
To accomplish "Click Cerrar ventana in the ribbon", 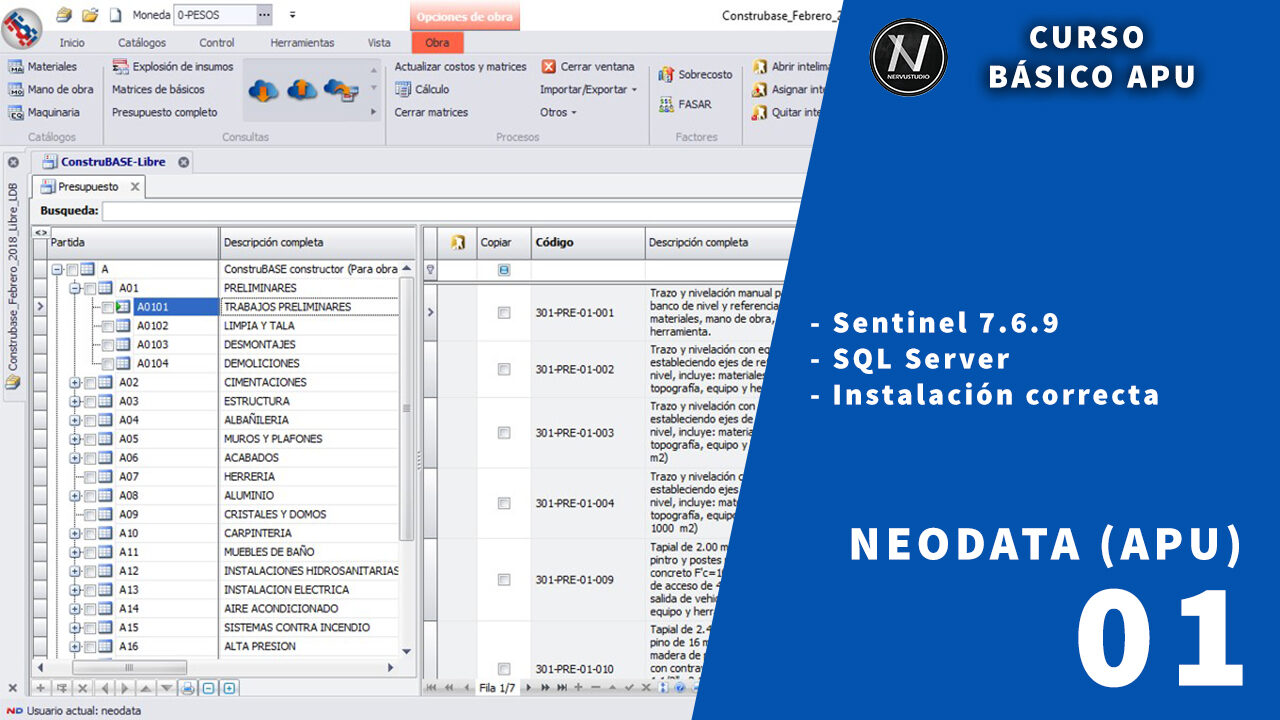I will coord(588,66).
